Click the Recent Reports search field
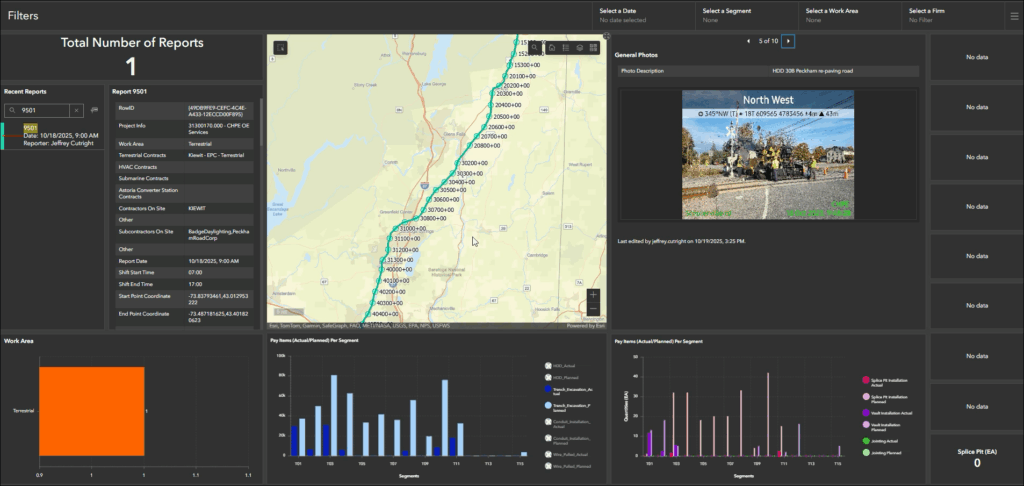Viewport: 1024px width, 486px height. [x=44, y=110]
